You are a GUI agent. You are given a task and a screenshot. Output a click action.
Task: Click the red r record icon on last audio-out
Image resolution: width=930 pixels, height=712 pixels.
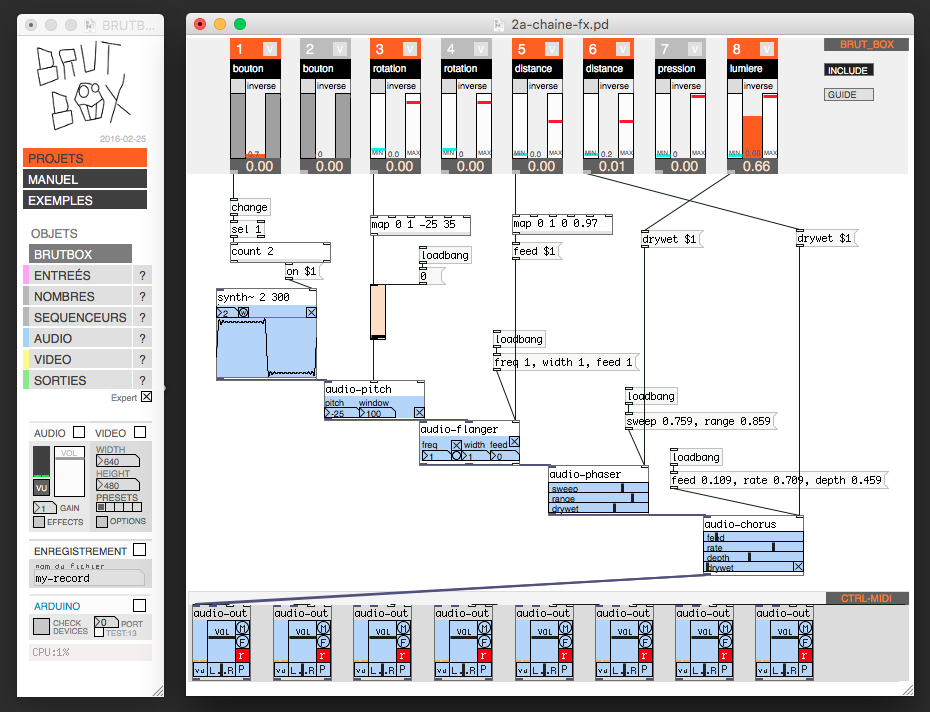805,656
